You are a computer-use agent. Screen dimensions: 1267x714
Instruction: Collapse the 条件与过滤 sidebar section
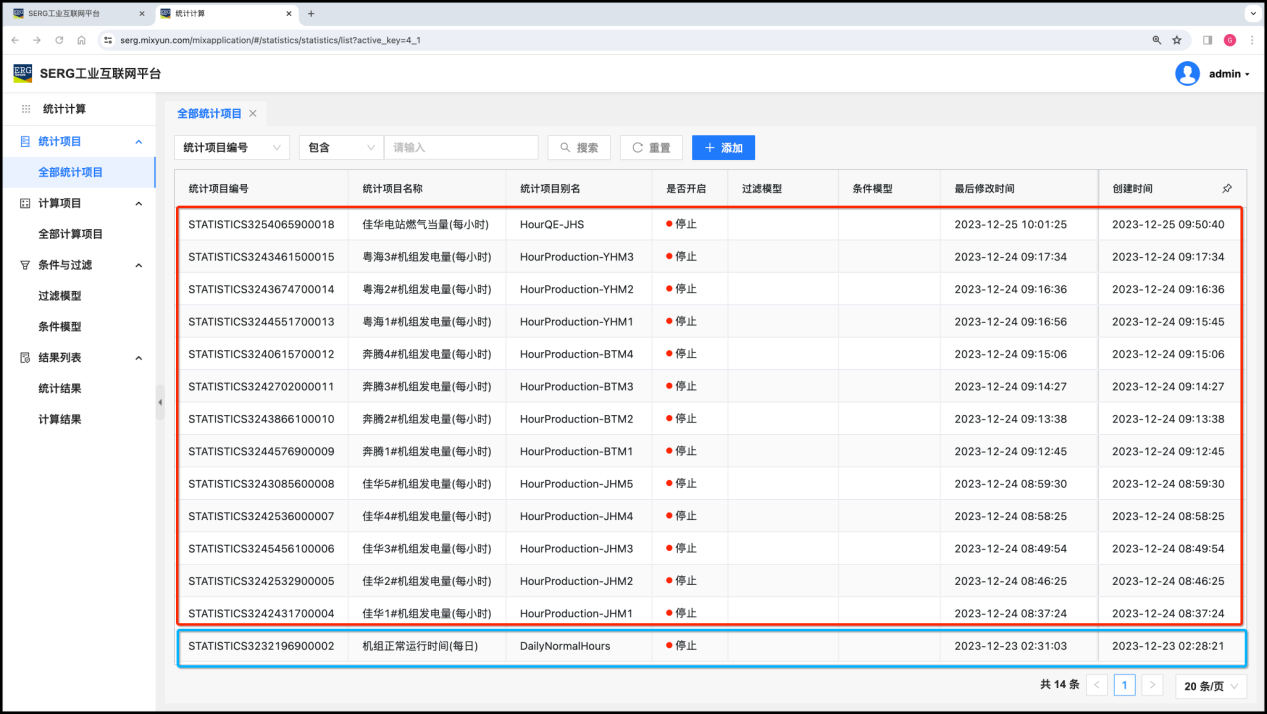click(139, 265)
